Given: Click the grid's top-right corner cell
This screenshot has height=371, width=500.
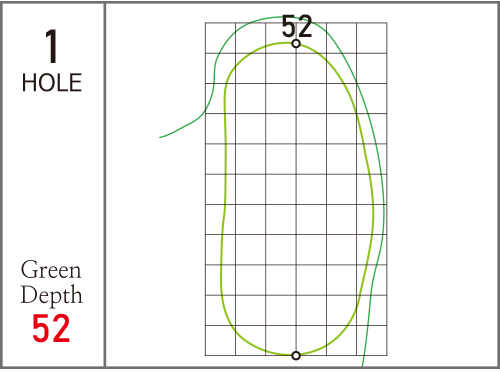Looking at the screenshot, I should click(x=372, y=38).
